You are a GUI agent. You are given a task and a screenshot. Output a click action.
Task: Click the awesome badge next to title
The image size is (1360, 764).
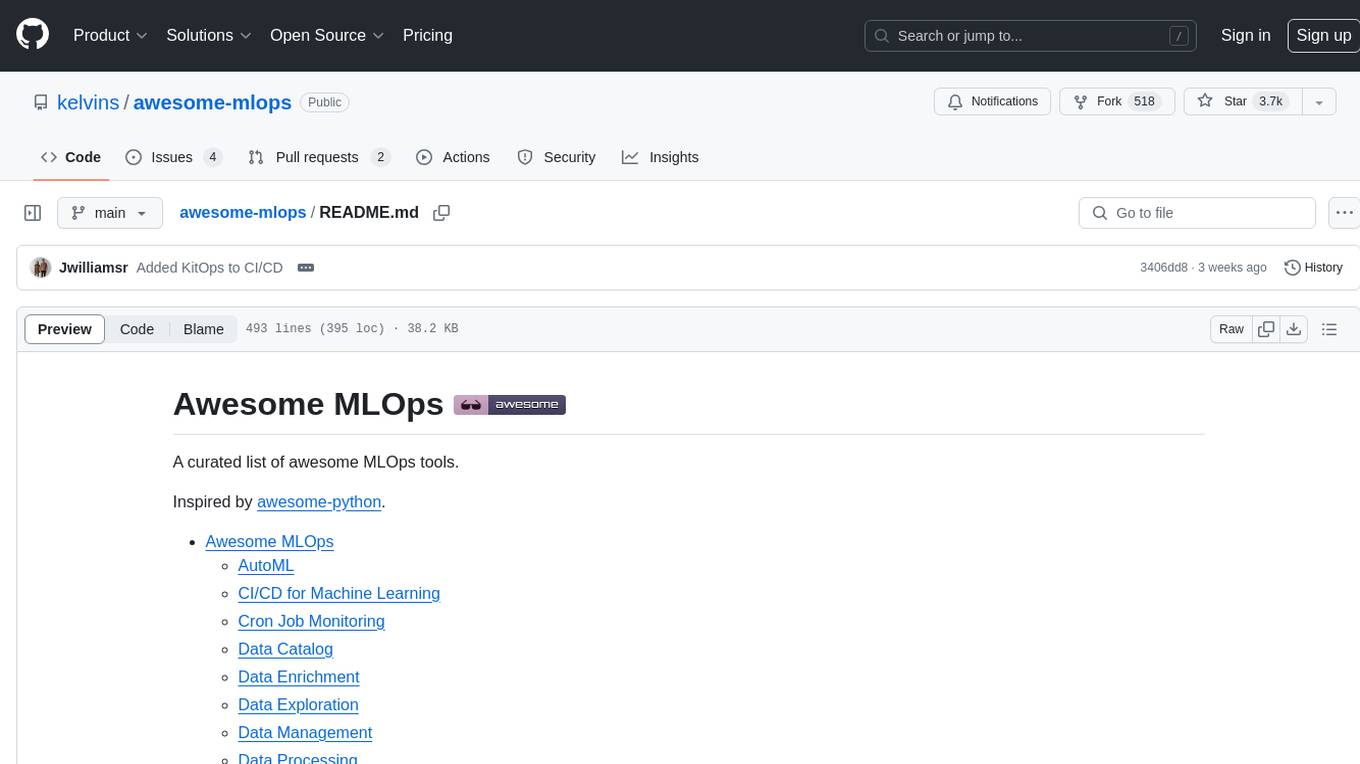[x=510, y=405]
